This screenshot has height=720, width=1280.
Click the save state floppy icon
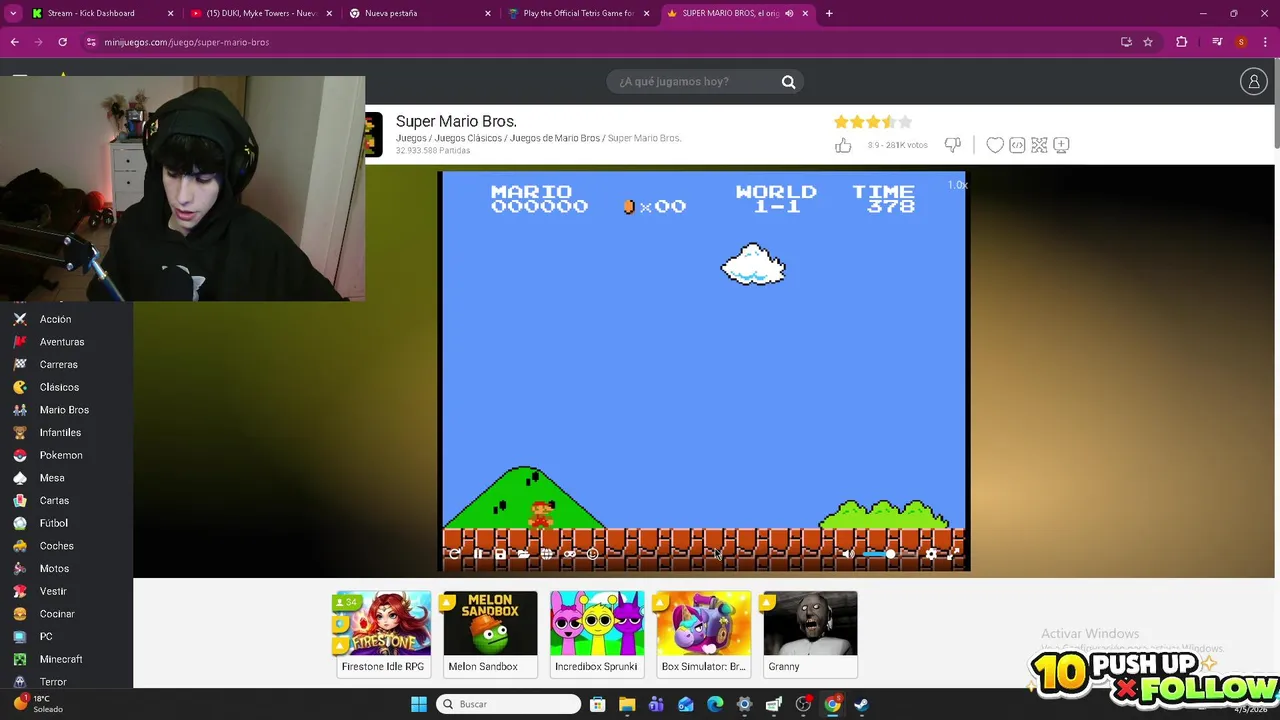pos(500,554)
